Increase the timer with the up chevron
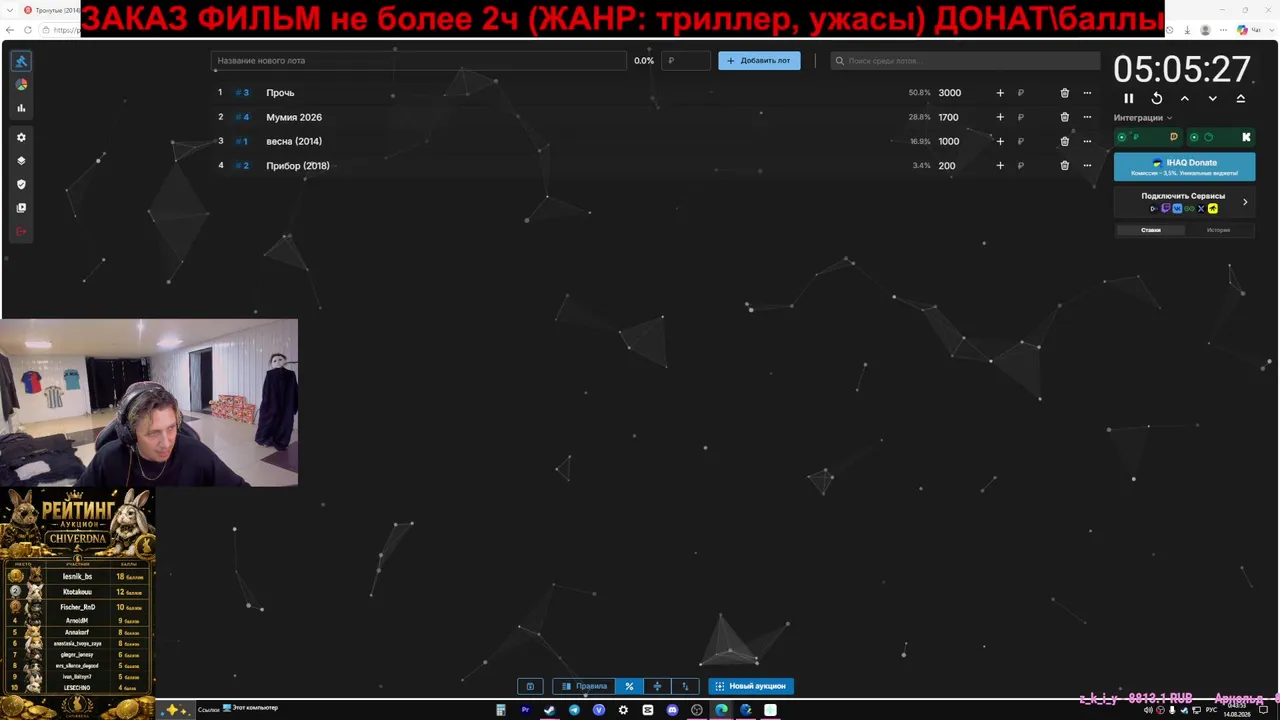The height and width of the screenshot is (720, 1280). click(x=1185, y=98)
